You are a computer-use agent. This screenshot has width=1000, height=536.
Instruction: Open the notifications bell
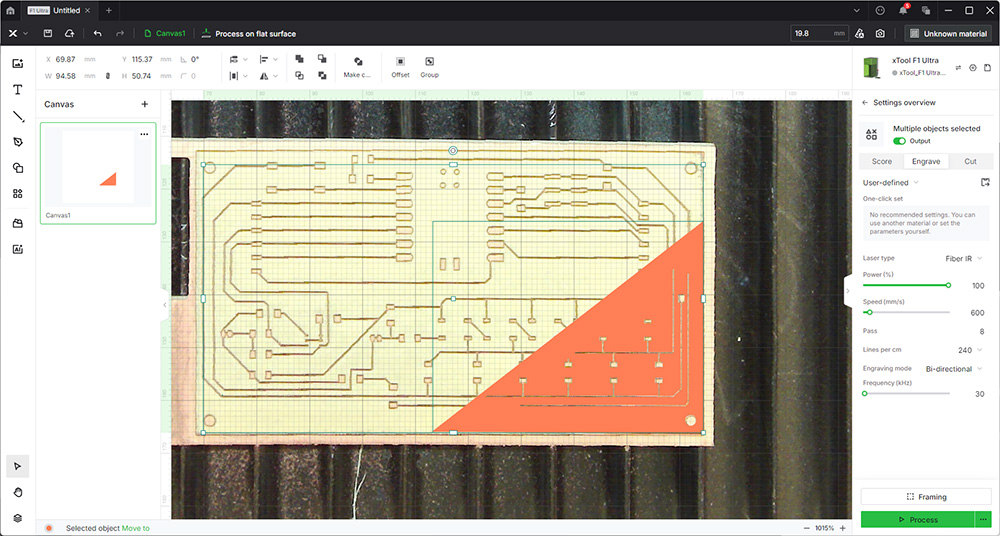tap(904, 10)
